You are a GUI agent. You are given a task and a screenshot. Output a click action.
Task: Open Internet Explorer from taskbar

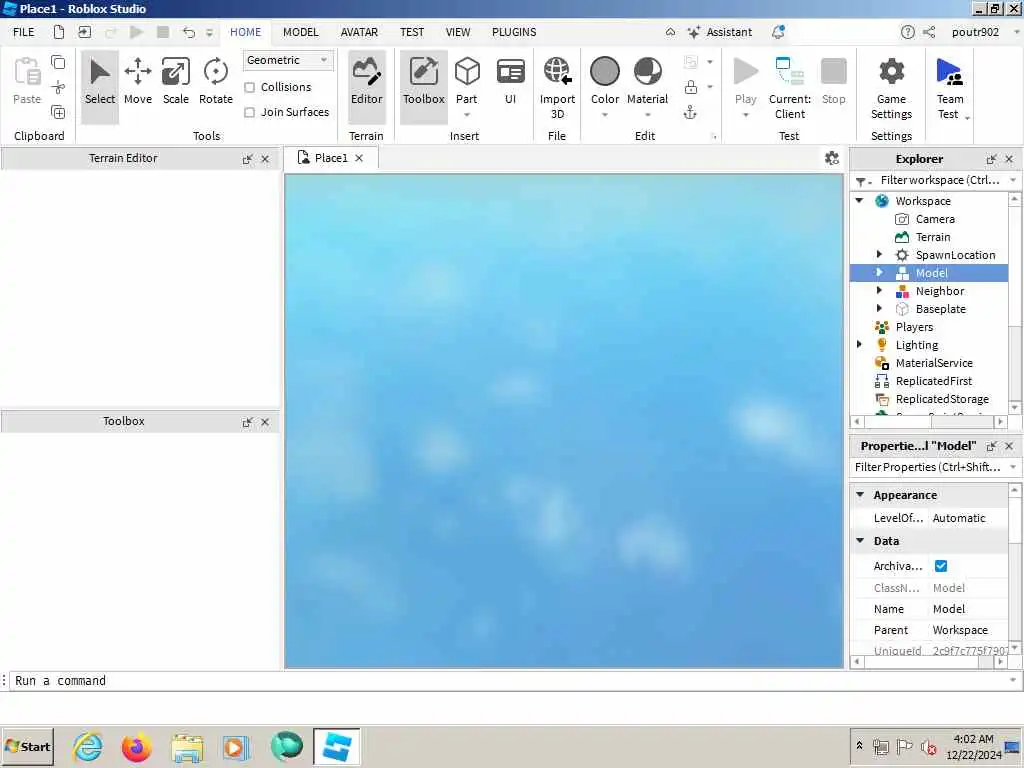[x=88, y=747]
